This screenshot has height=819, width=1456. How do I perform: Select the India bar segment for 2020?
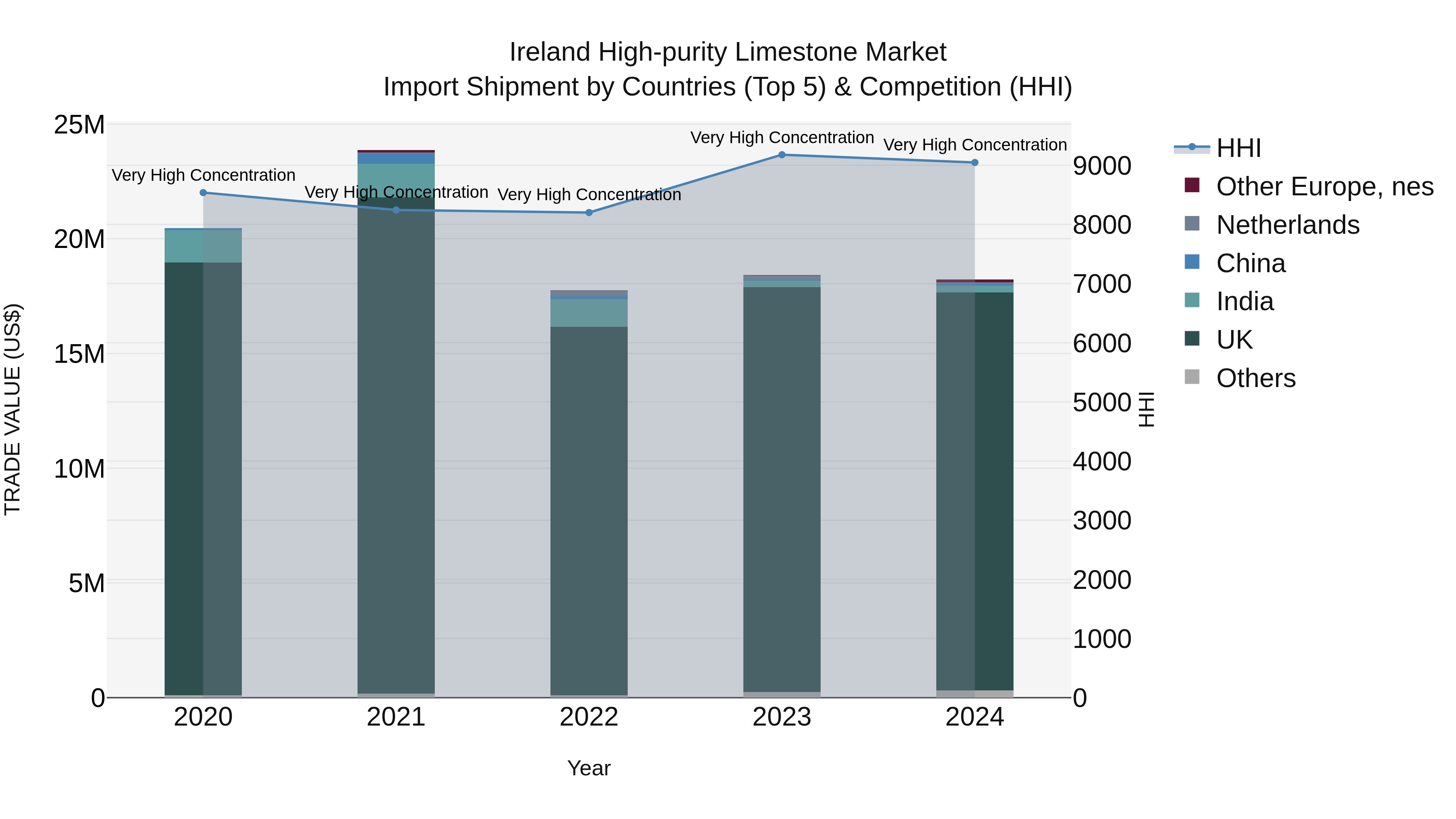203,246
